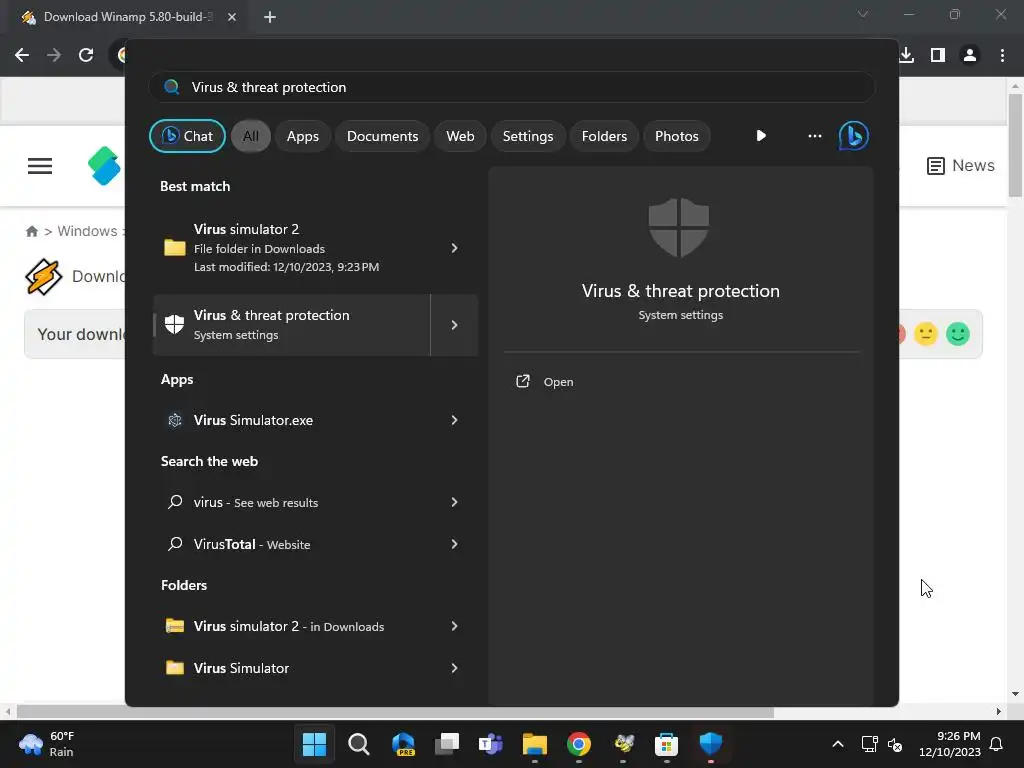Launch Microsoft Edge Preview from taskbar
The image size is (1024, 768).
403,743
